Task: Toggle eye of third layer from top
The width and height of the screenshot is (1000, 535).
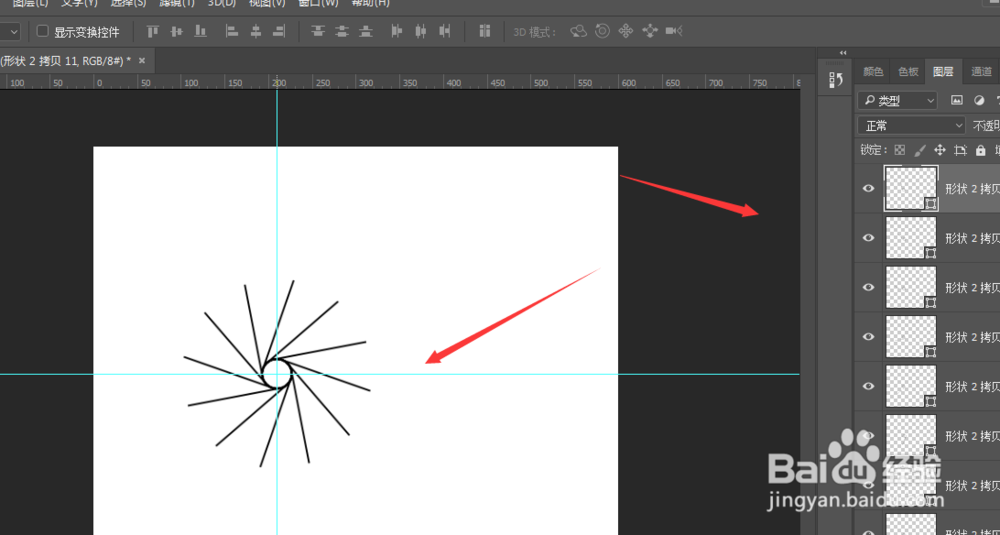Action: click(x=868, y=287)
